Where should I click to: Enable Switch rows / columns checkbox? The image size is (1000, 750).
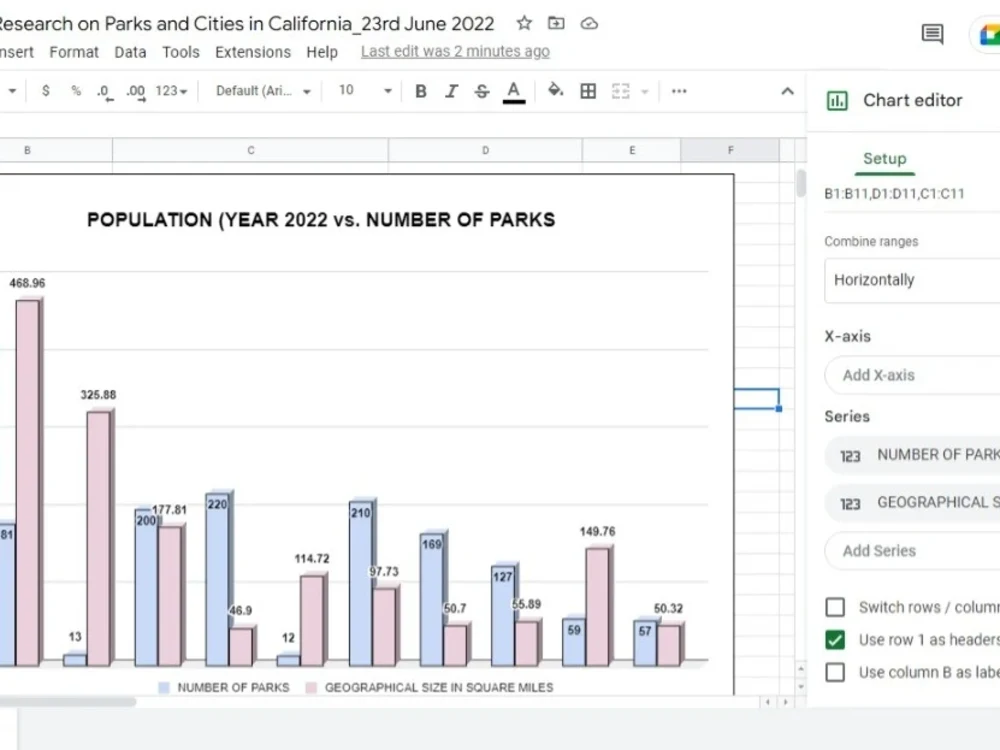pos(835,607)
